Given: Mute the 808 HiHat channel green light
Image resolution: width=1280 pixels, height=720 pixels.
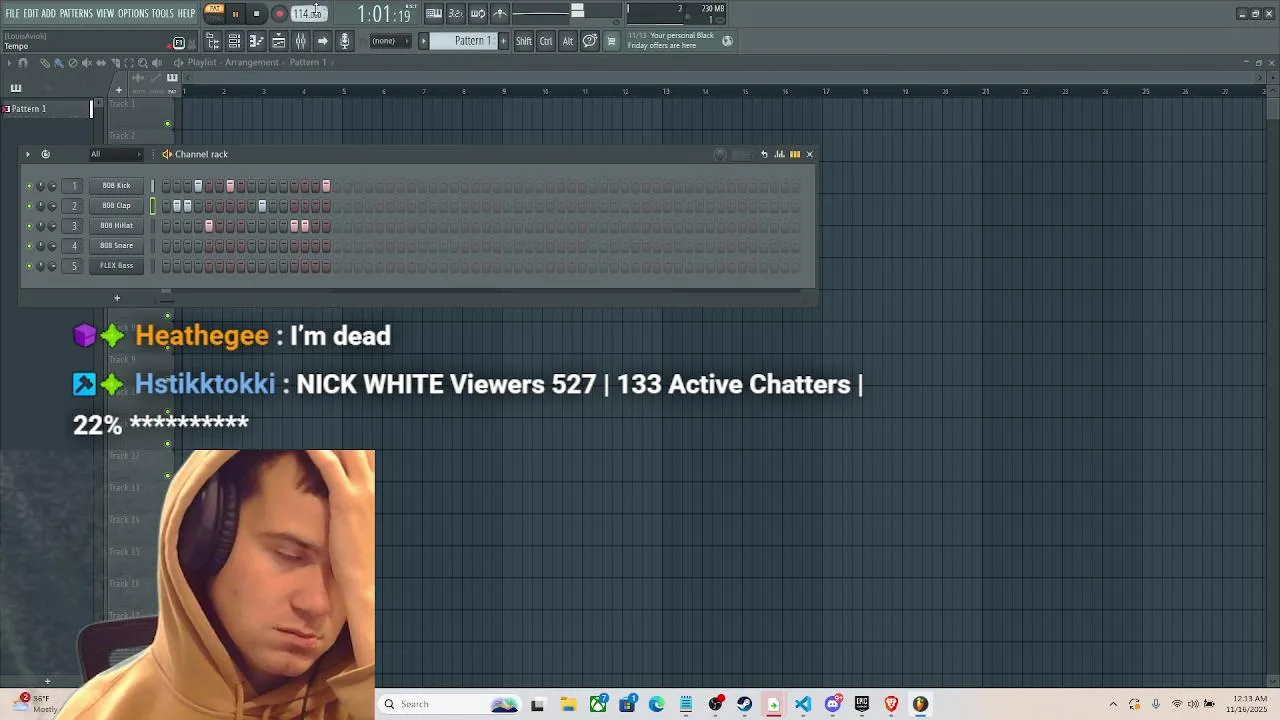Looking at the screenshot, I should (x=29, y=226).
